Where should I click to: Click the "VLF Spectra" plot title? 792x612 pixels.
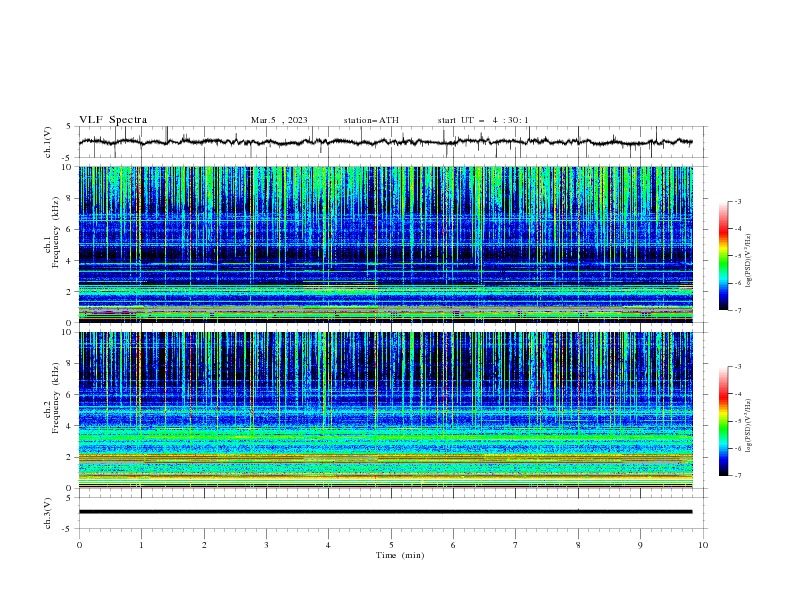(x=113, y=120)
